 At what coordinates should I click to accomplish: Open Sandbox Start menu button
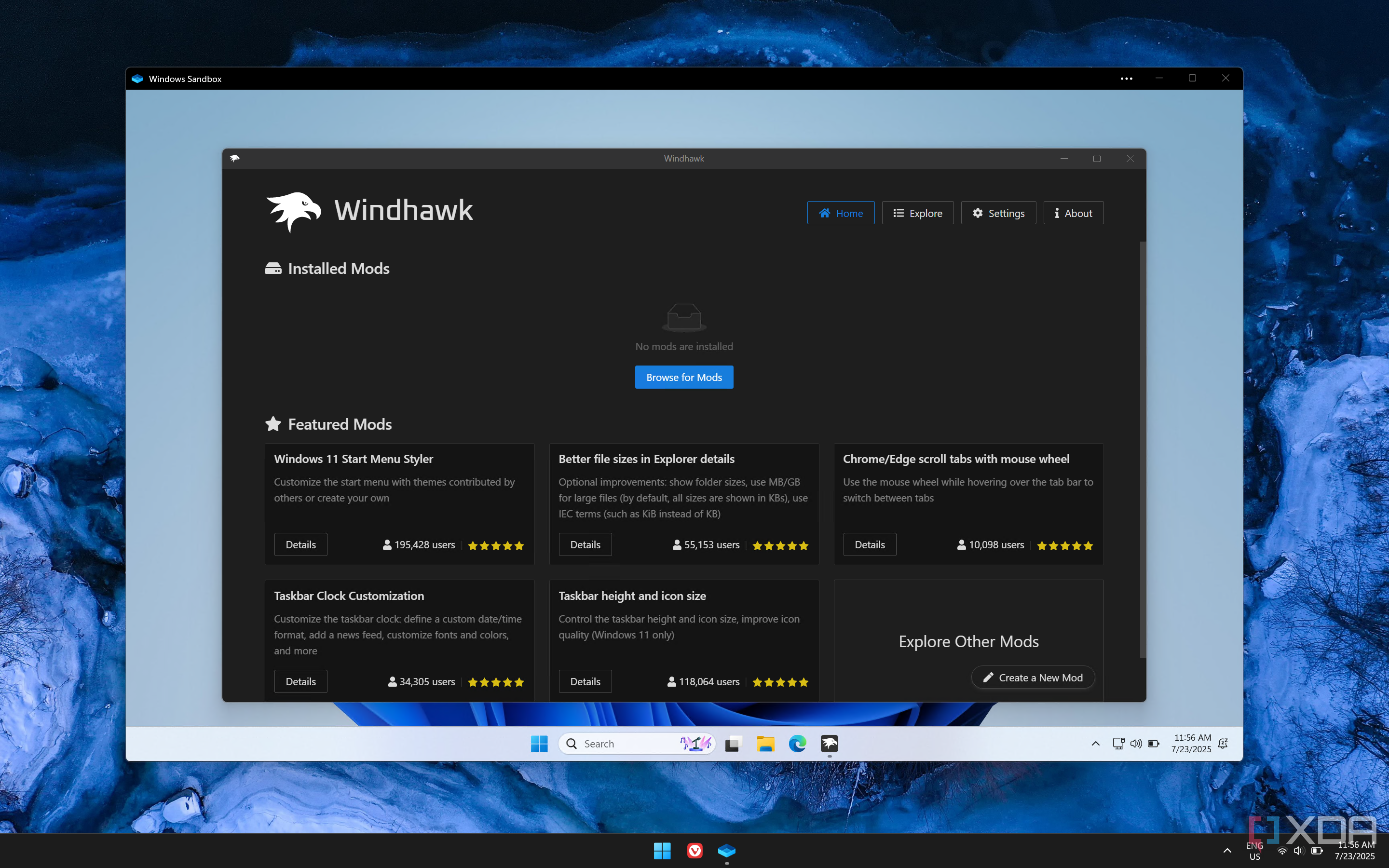[x=539, y=744]
